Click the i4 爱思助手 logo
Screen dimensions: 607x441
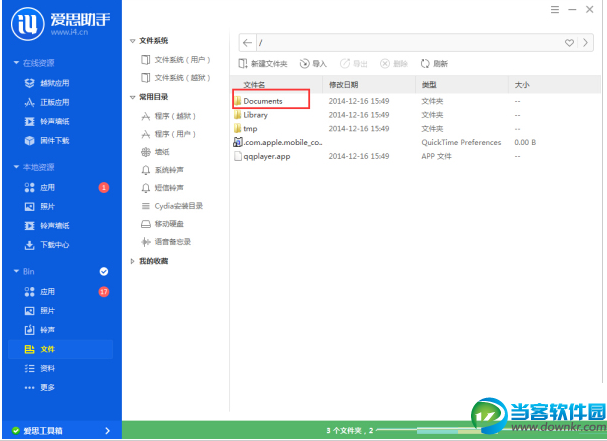tap(60, 24)
